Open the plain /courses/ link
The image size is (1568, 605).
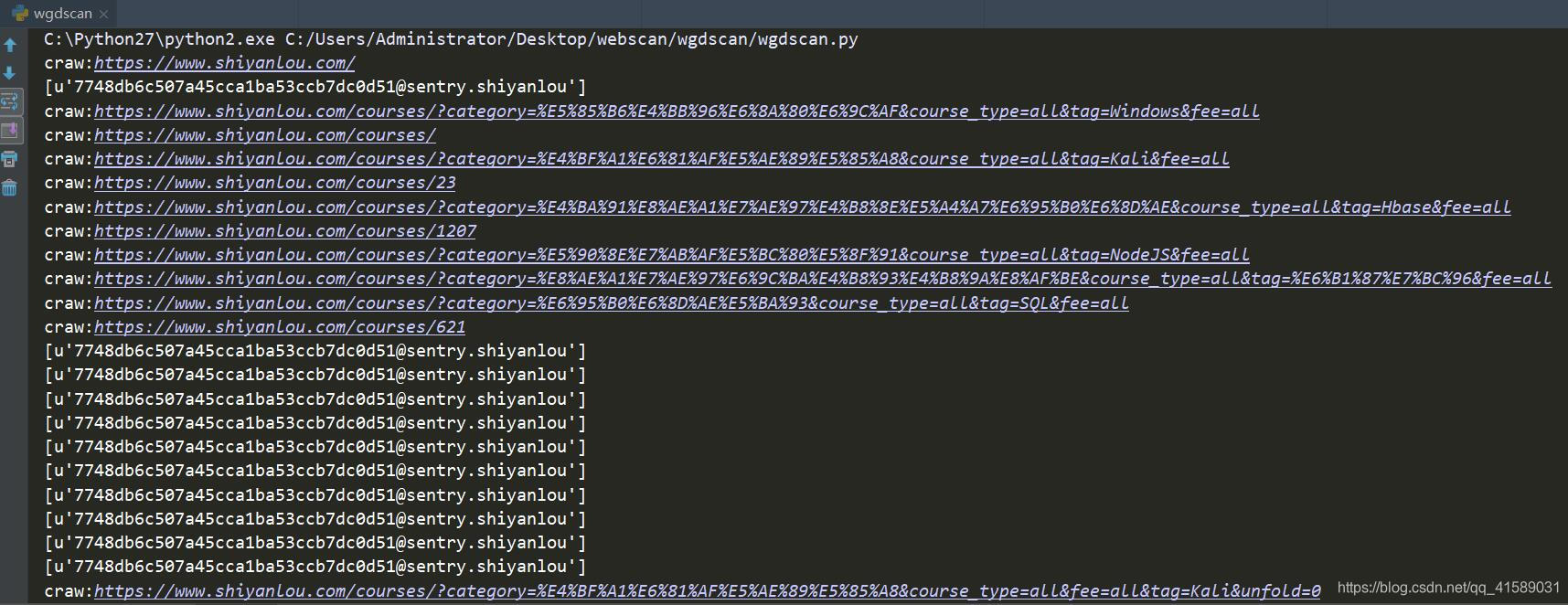pos(264,135)
